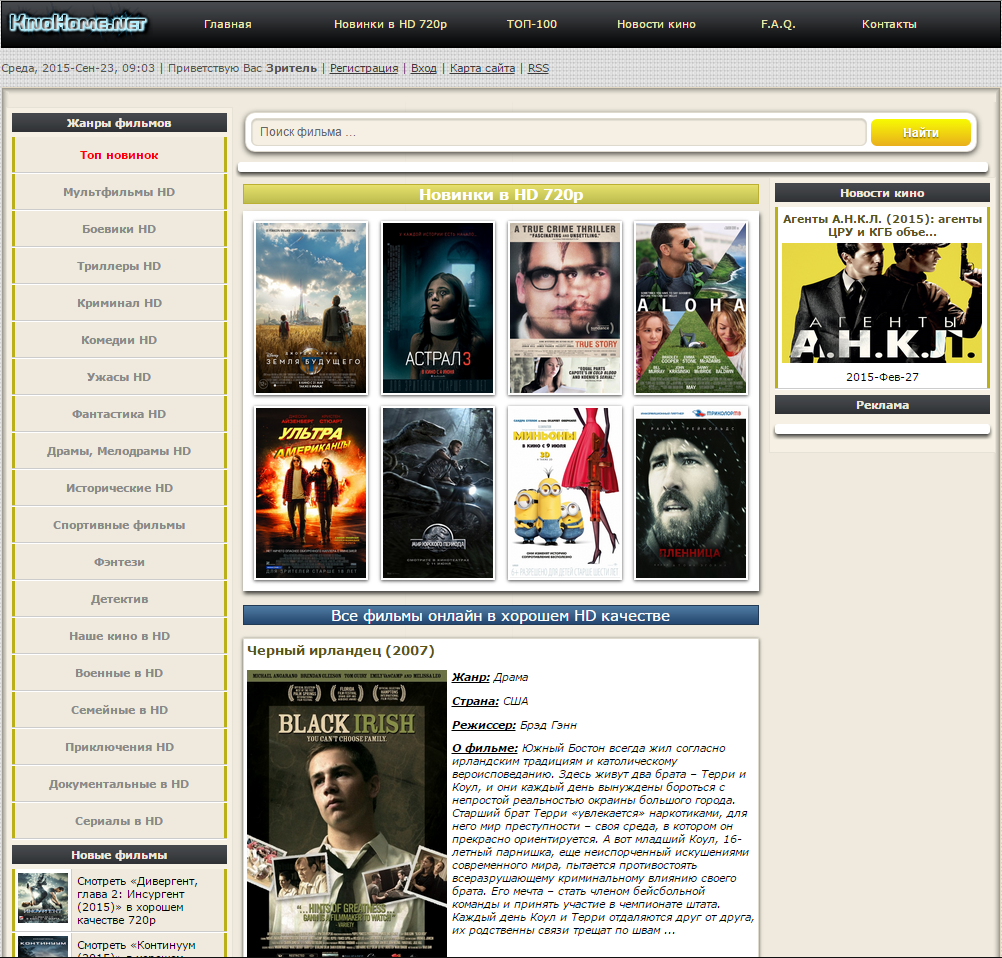
Task: Click the Регистрация link
Action: 364,68
